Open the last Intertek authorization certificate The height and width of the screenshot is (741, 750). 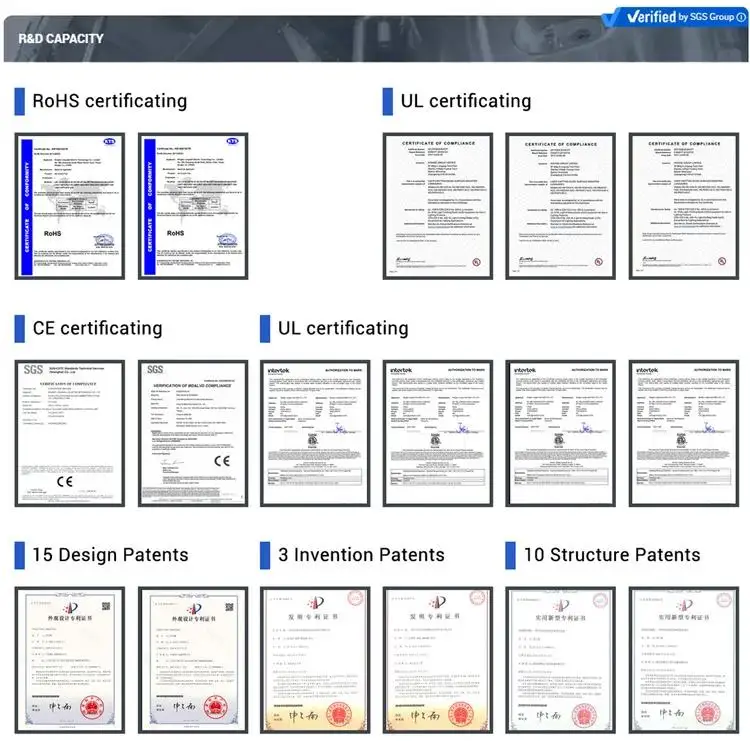[x=684, y=433]
